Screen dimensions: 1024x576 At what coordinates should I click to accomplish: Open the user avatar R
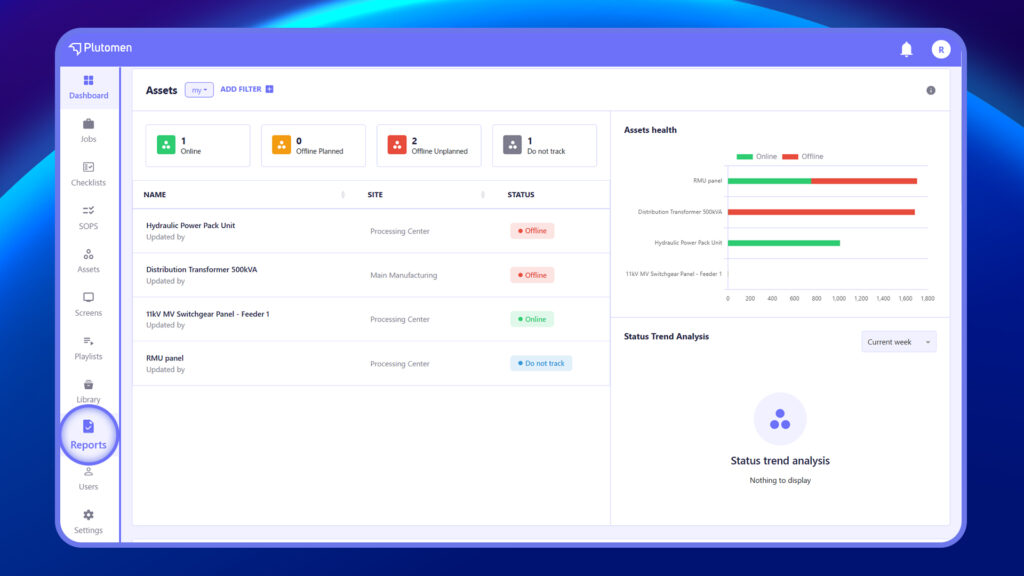point(941,50)
